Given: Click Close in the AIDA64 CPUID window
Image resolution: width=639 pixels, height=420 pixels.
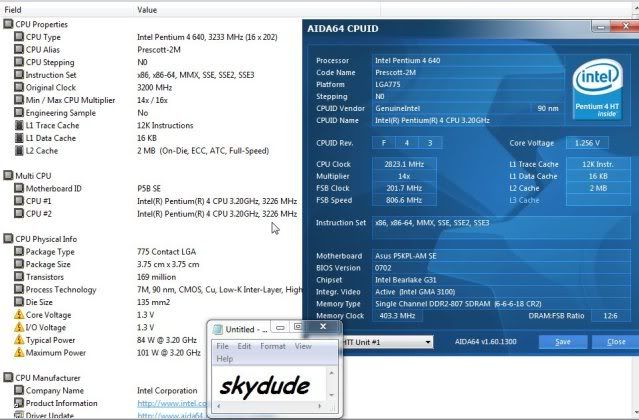Looking at the screenshot, I should 616,342.
